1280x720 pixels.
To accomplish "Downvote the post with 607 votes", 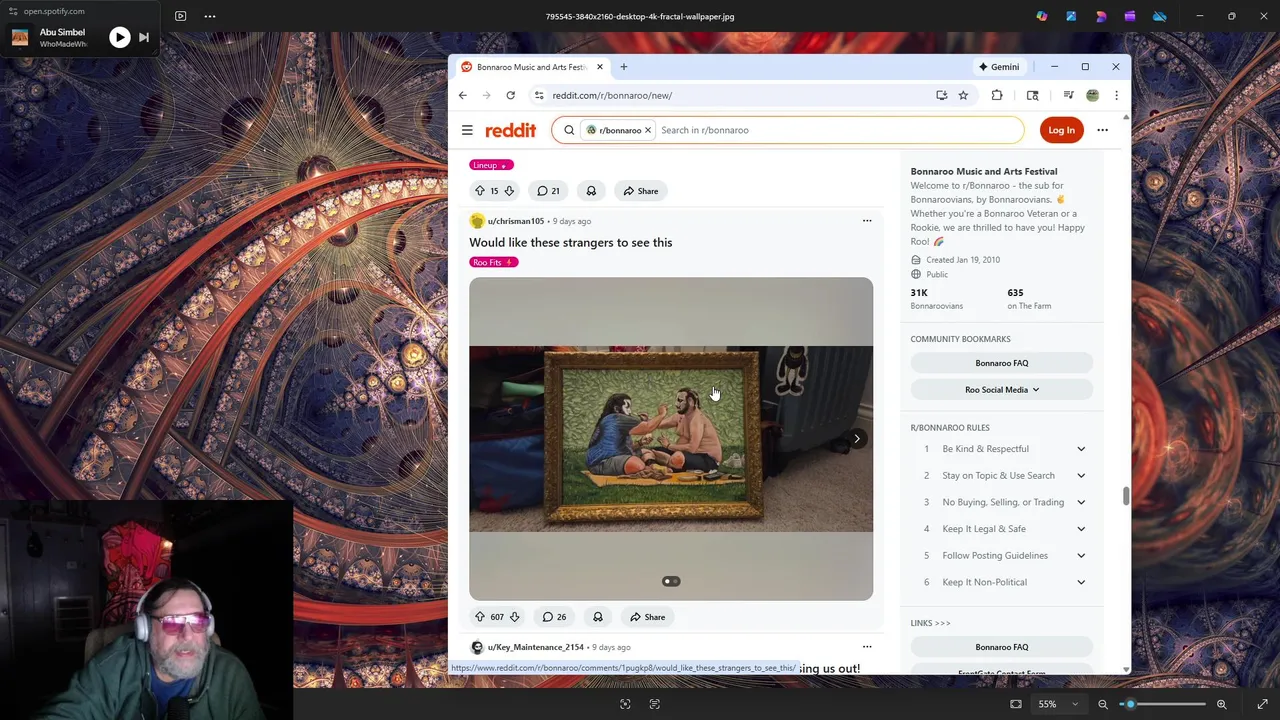I will 514,617.
